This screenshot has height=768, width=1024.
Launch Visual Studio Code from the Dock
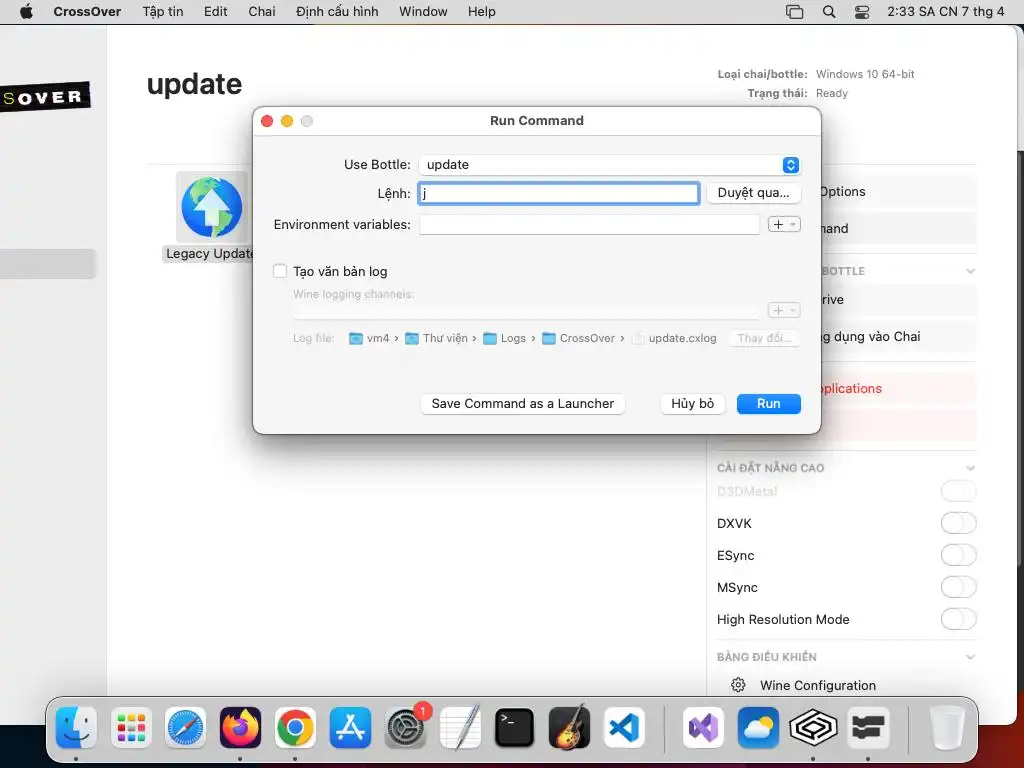(624, 727)
